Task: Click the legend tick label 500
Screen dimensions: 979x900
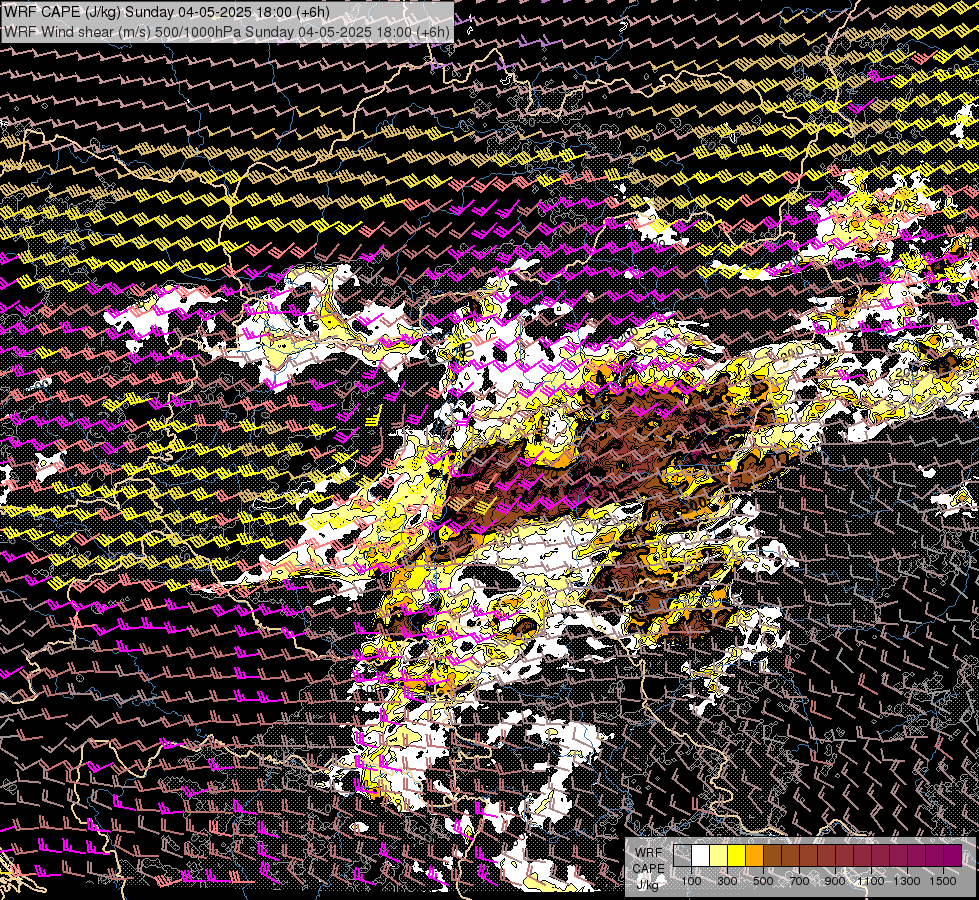Action: [763, 881]
